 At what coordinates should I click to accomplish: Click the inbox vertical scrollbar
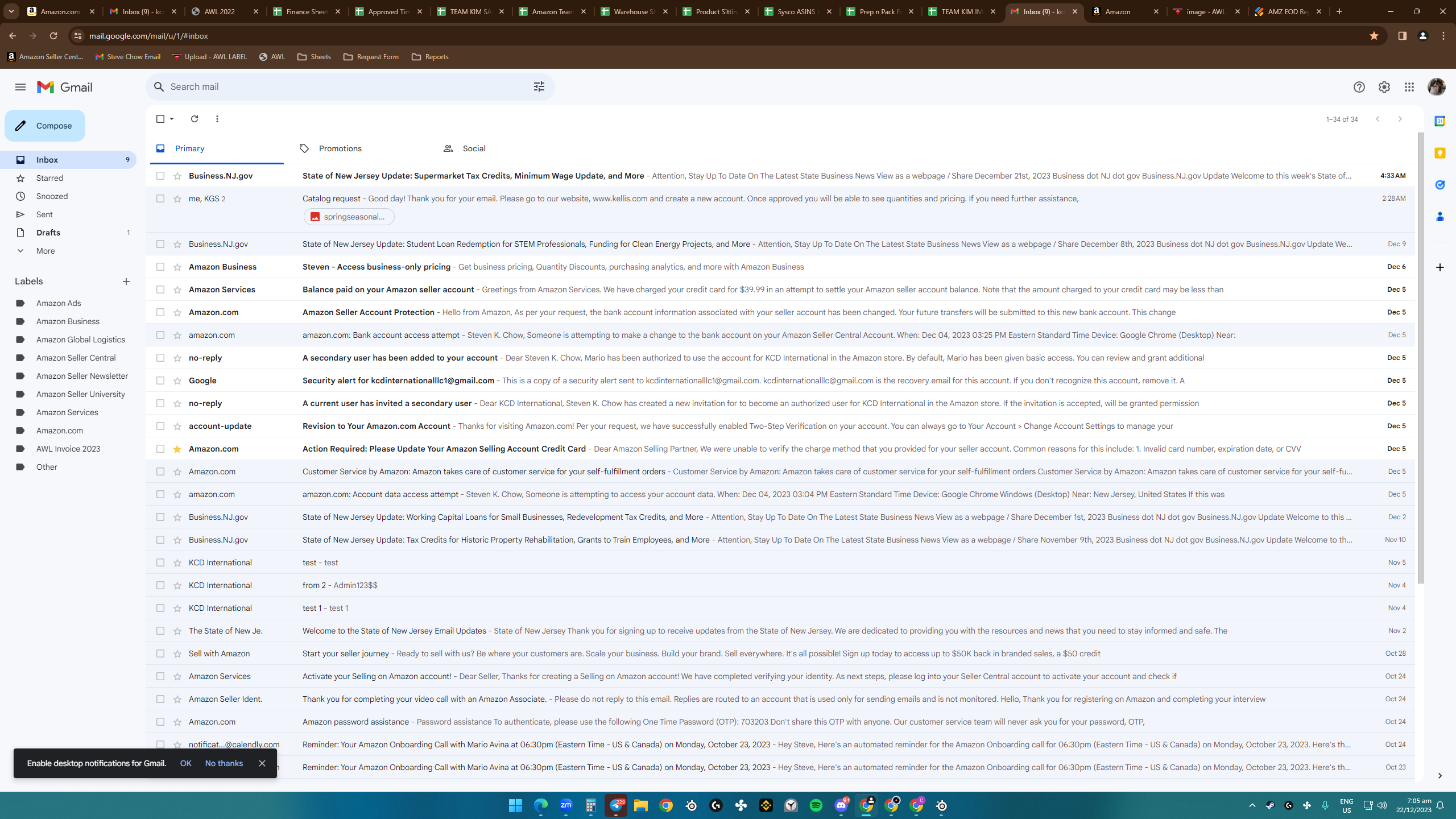1420,358
